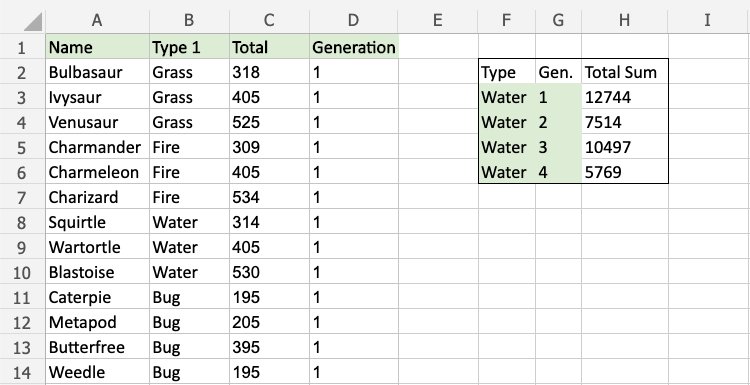Click Weedle's Bug type cell

(189, 372)
